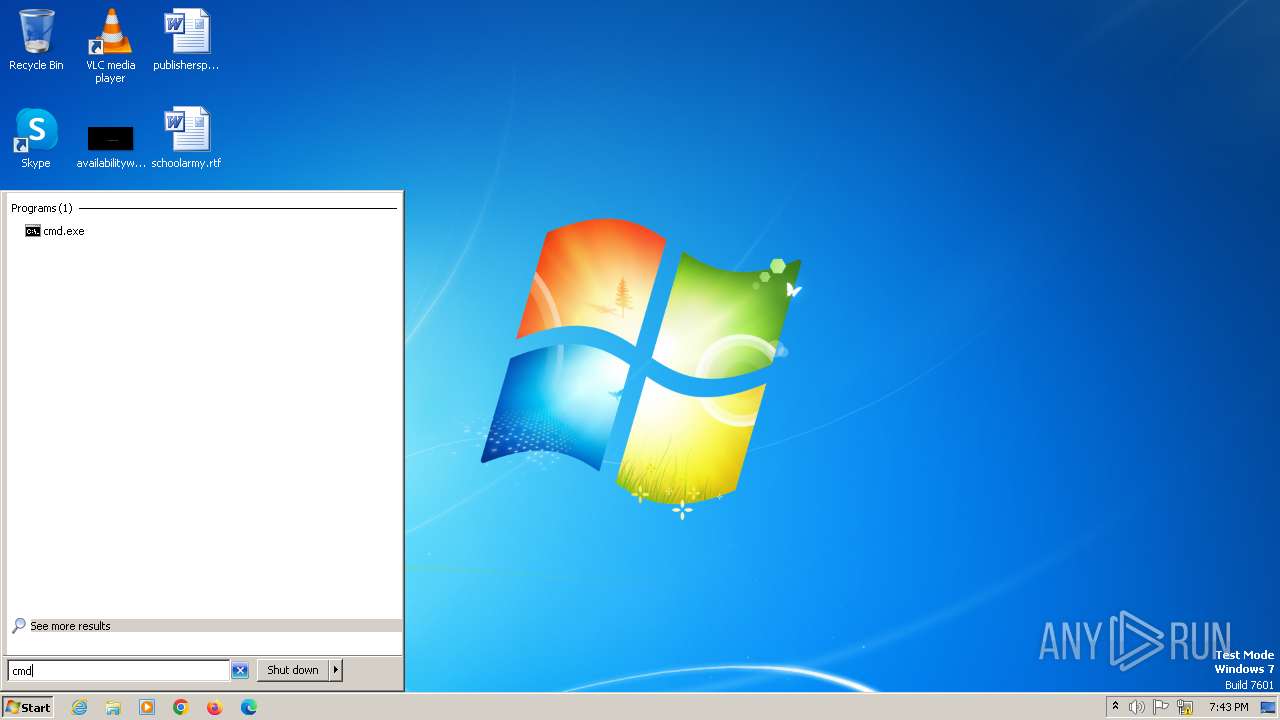Viewport: 1280px width, 720px height.
Task: Expand the Shut down options arrow
Action: pos(336,670)
